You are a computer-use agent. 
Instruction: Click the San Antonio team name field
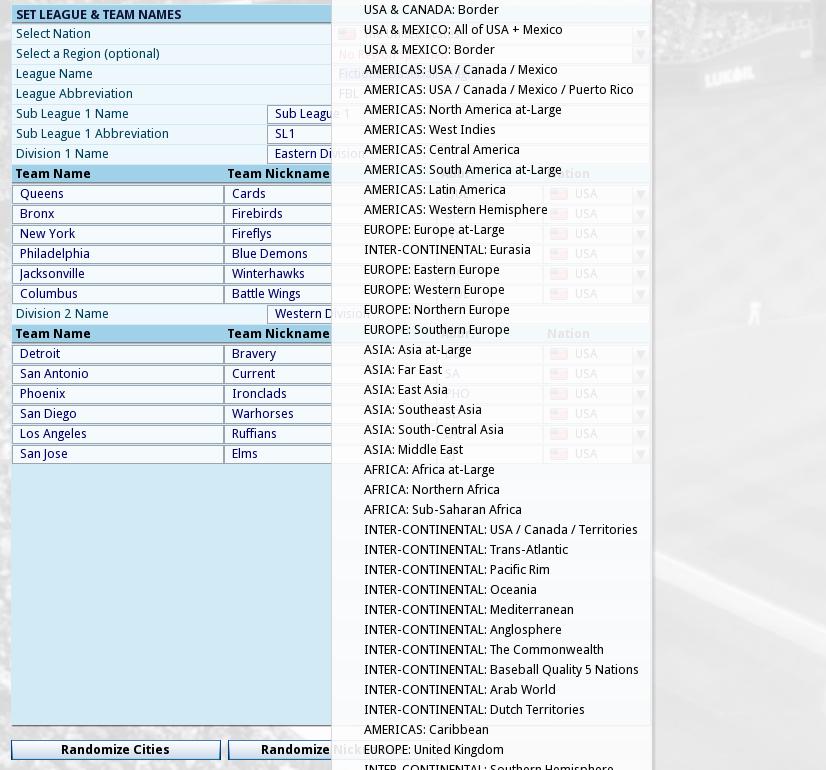click(117, 374)
